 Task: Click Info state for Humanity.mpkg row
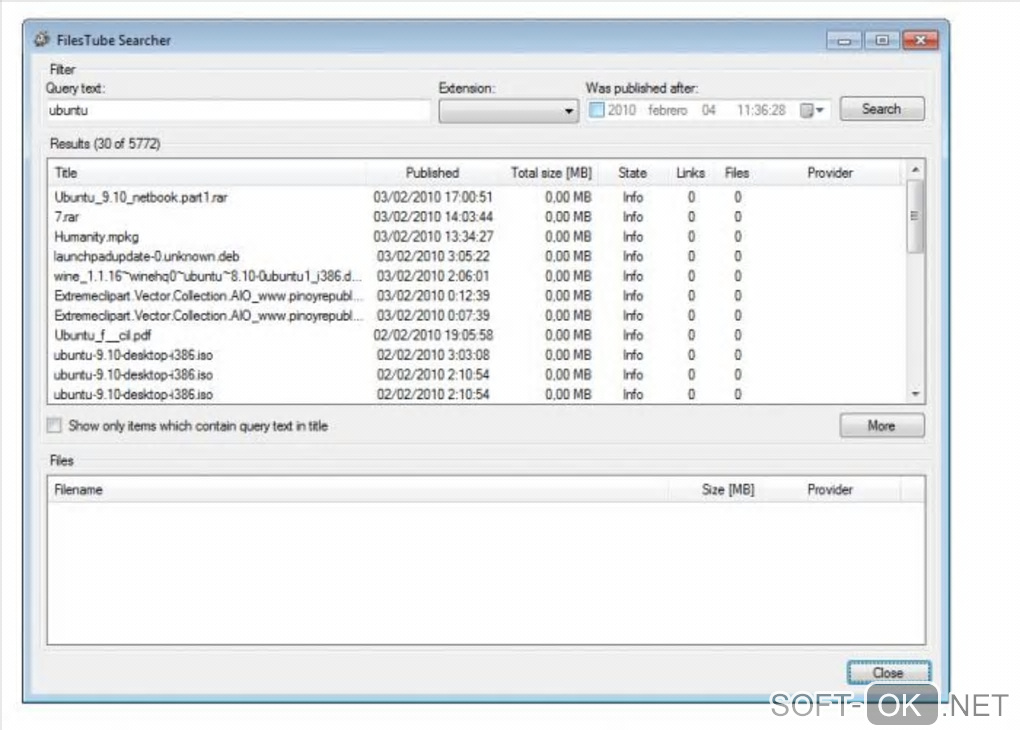[x=632, y=237]
